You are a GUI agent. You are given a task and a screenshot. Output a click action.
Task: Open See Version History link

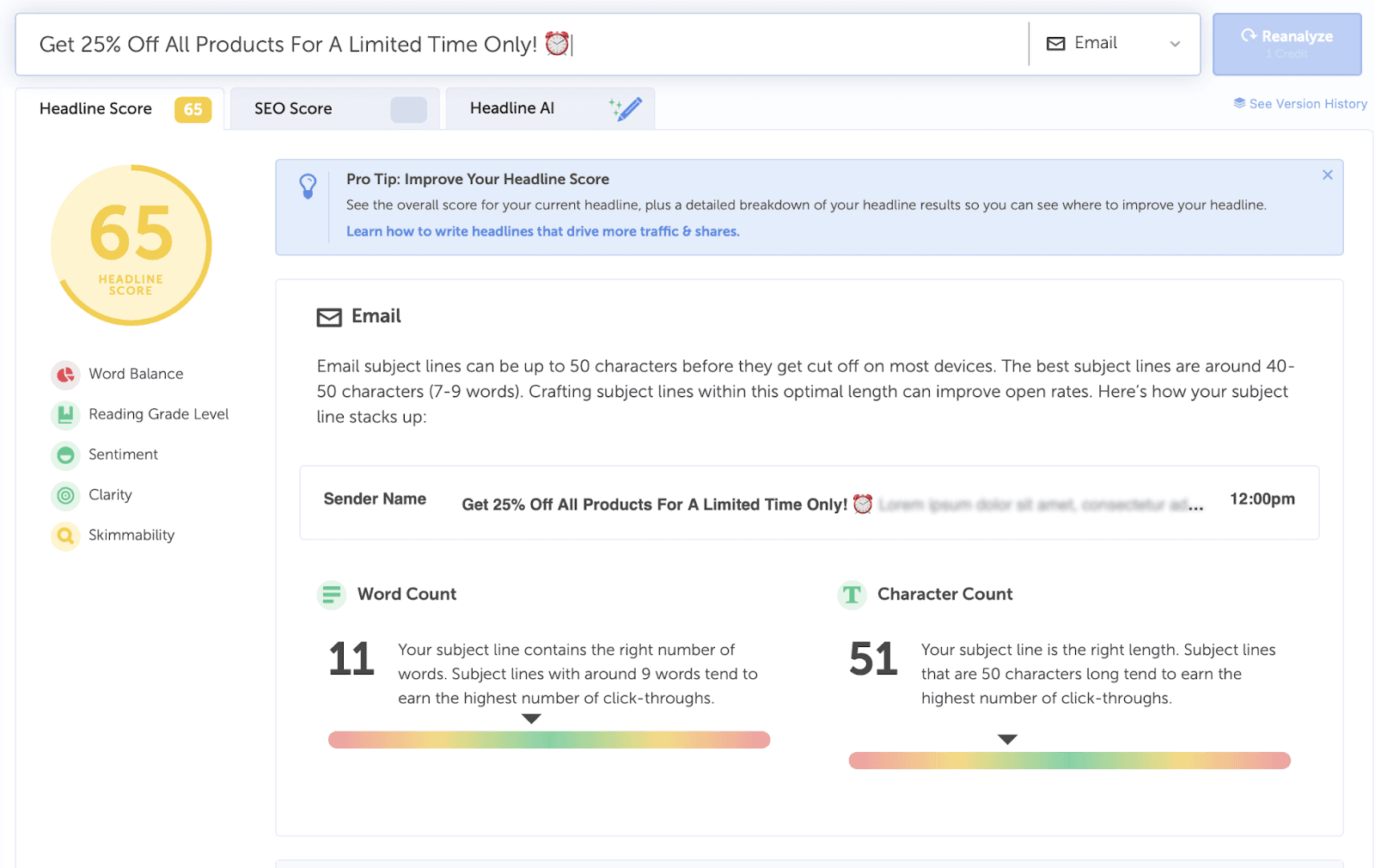click(1299, 104)
